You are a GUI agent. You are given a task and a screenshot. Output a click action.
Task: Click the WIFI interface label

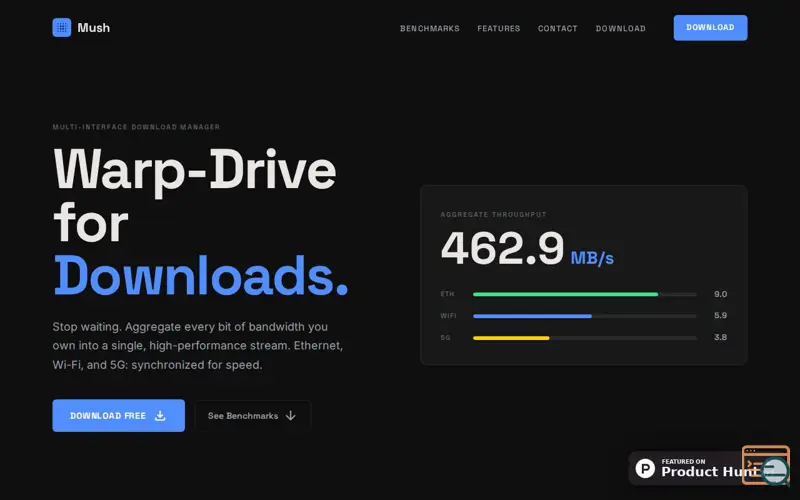(x=448, y=316)
